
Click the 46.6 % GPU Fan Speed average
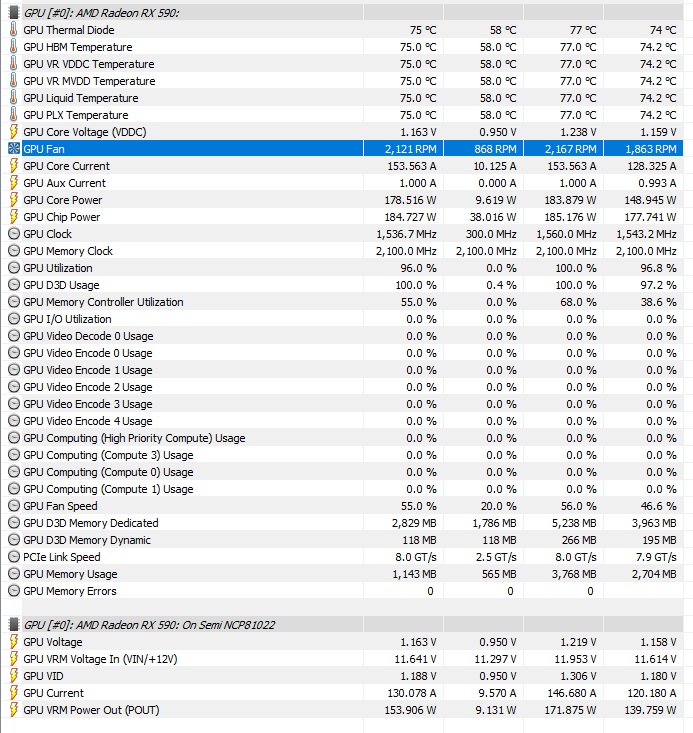[658, 506]
